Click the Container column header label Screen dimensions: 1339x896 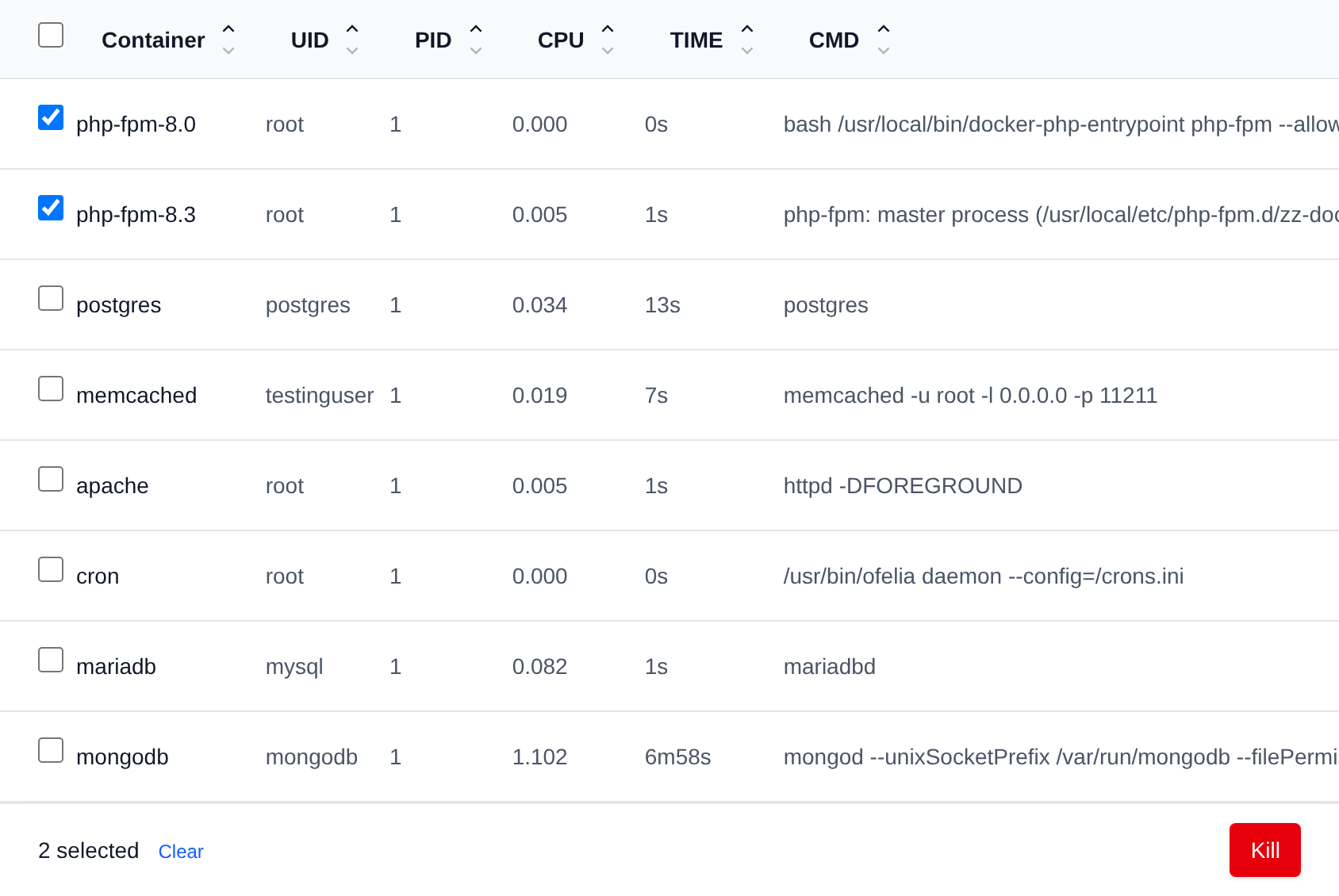pyautogui.click(x=153, y=40)
